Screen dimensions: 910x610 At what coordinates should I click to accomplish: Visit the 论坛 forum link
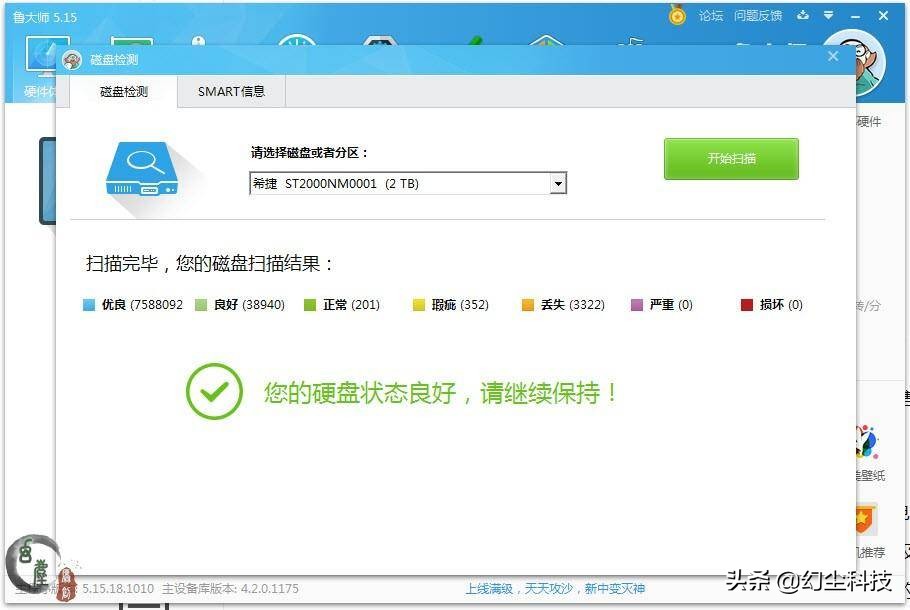coord(710,16)
